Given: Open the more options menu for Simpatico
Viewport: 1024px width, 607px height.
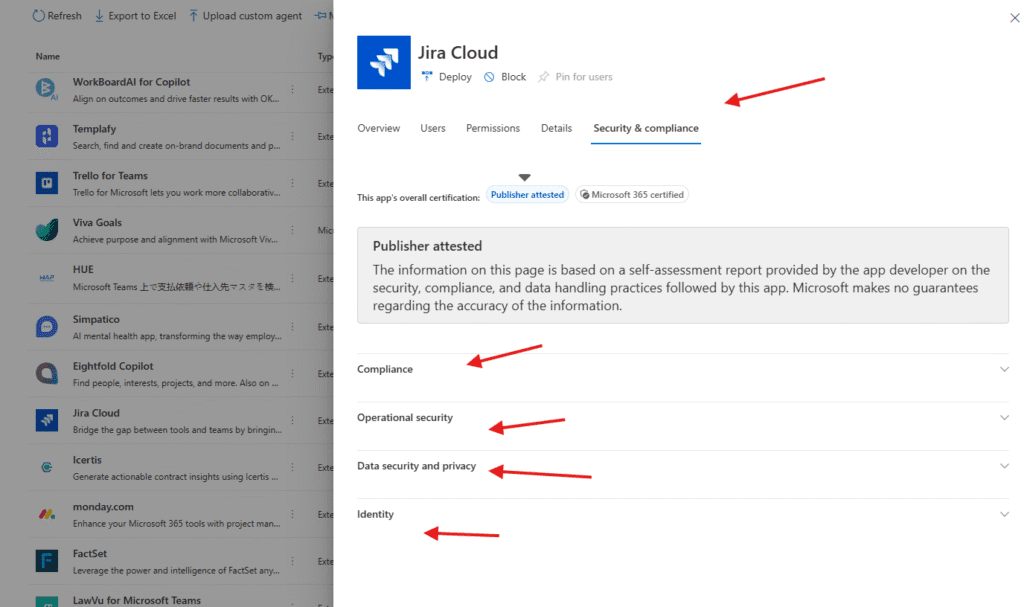Looking at the screenshot, I should [292, 326].
